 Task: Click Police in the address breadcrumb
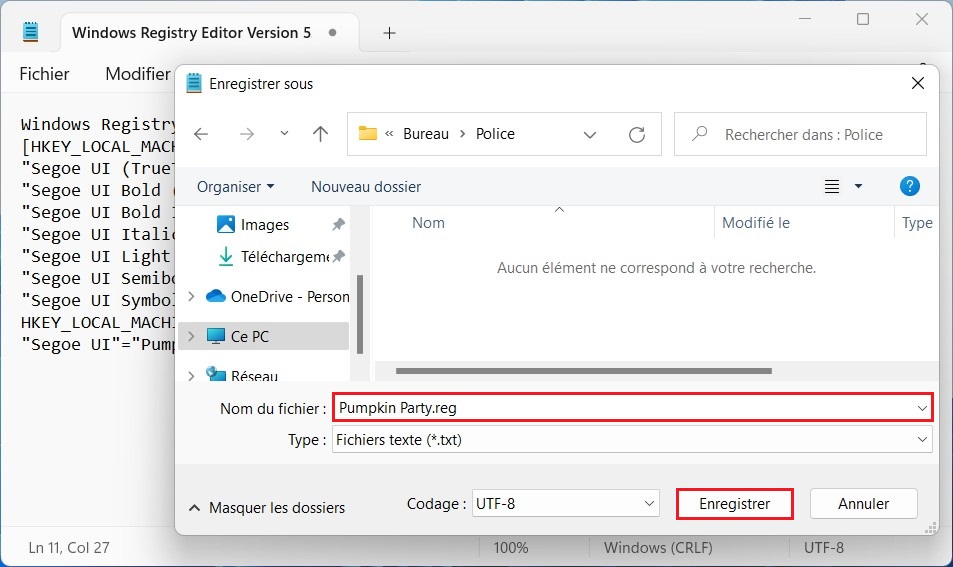pos(495,134)
